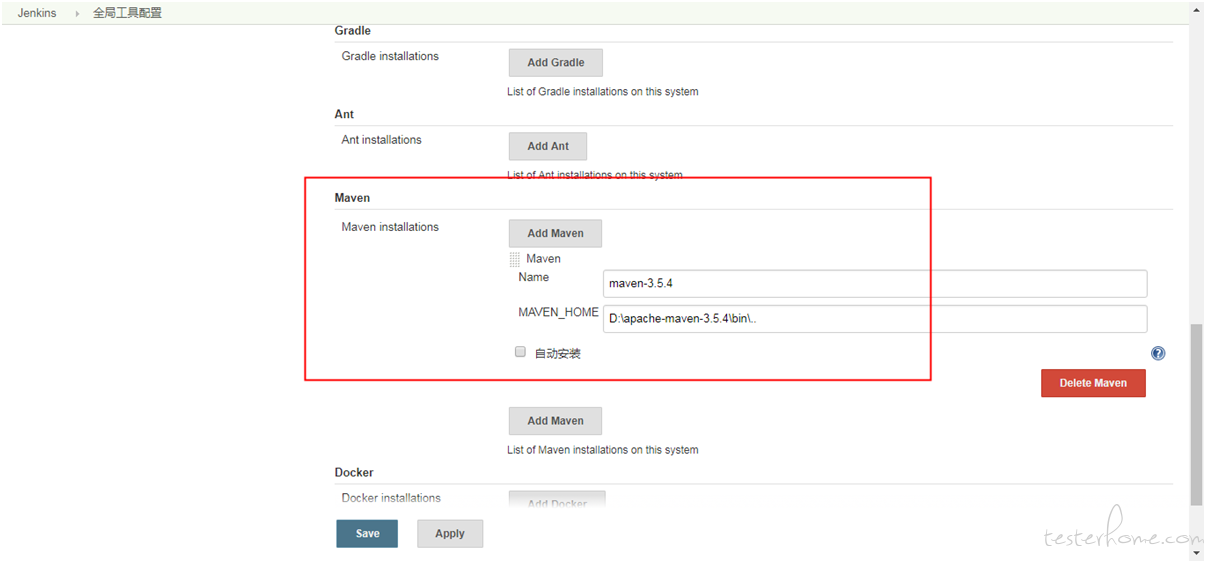Focus the Maven Name input field

point(875,283)
